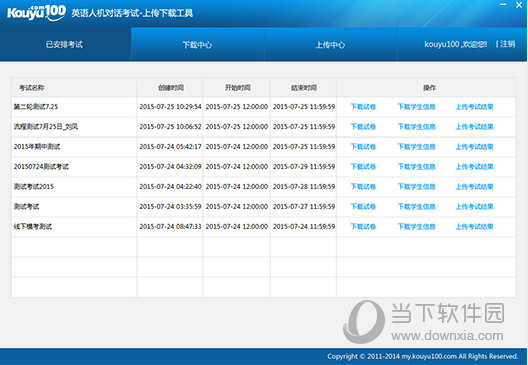Click 下载试卷 for 测试考试2015
The height and width of the screenshot is (365, 528).
[363, 187]
